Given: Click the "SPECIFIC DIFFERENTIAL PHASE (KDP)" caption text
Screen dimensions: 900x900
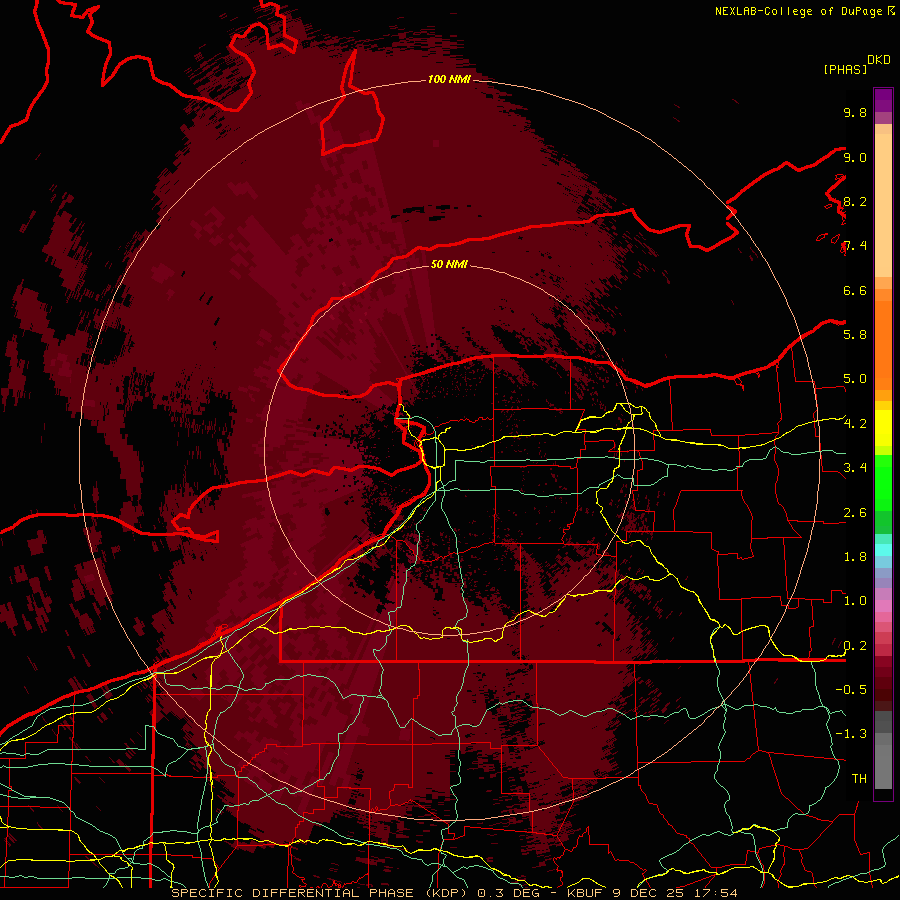Looking at the screenshot, I should pyautogui.click(x=318, y=893).
